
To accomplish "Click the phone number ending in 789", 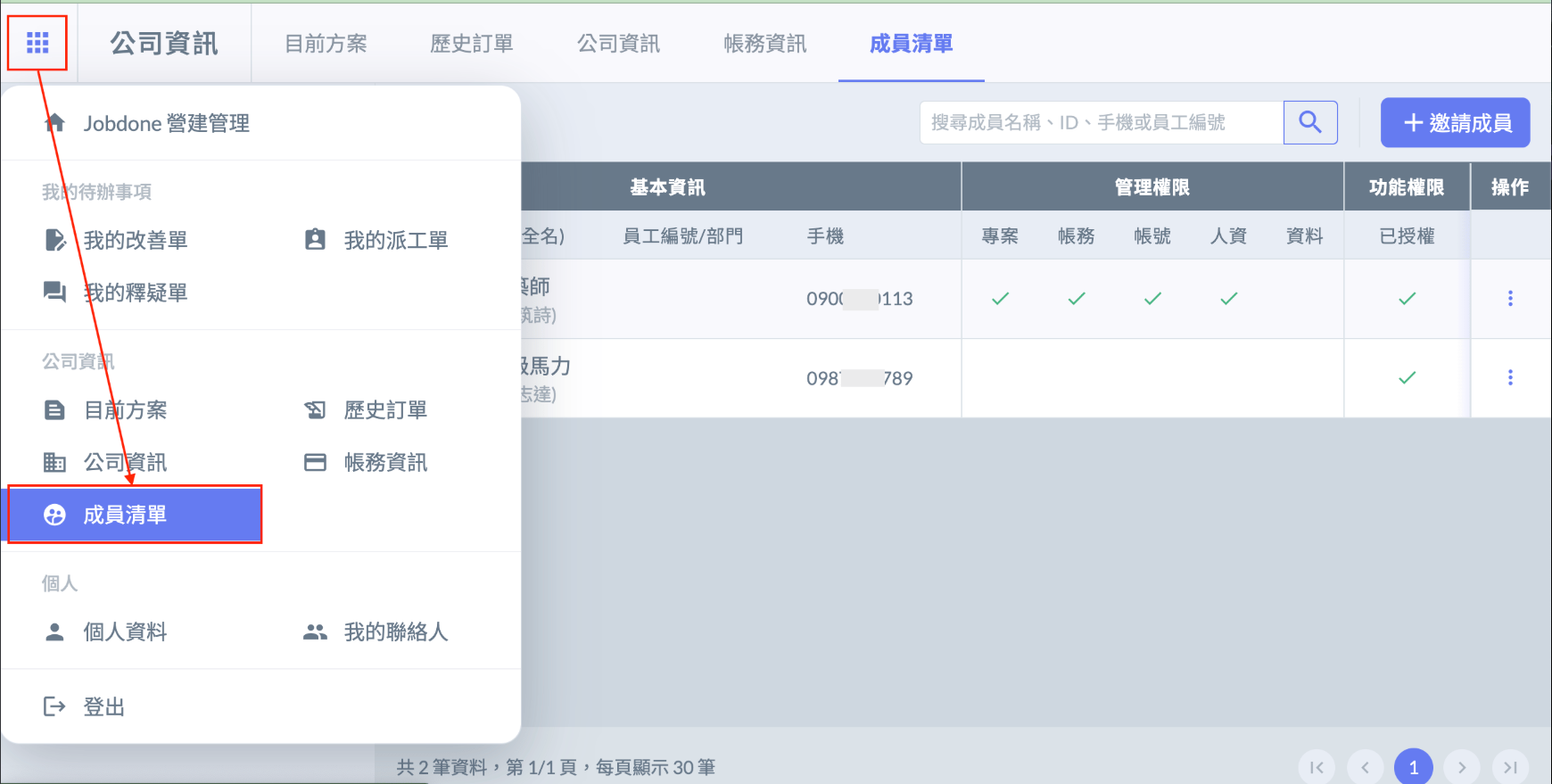I will [x=860, y=378].
